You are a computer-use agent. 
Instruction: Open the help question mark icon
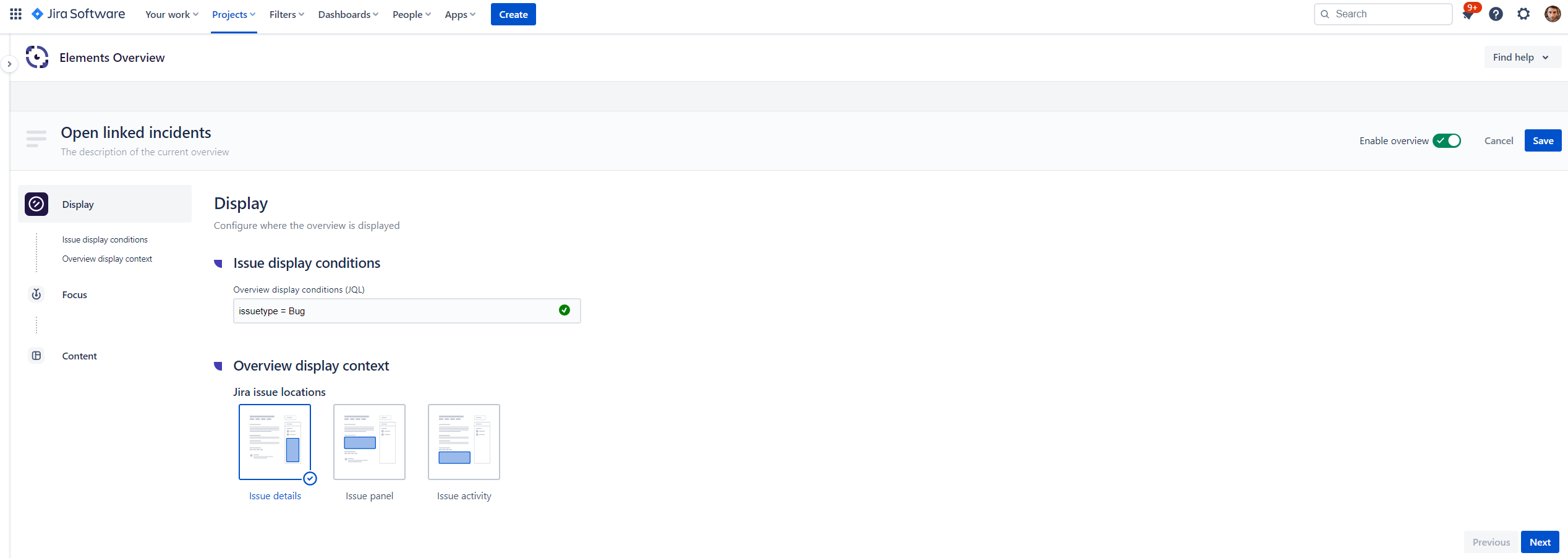(1496, 14)
